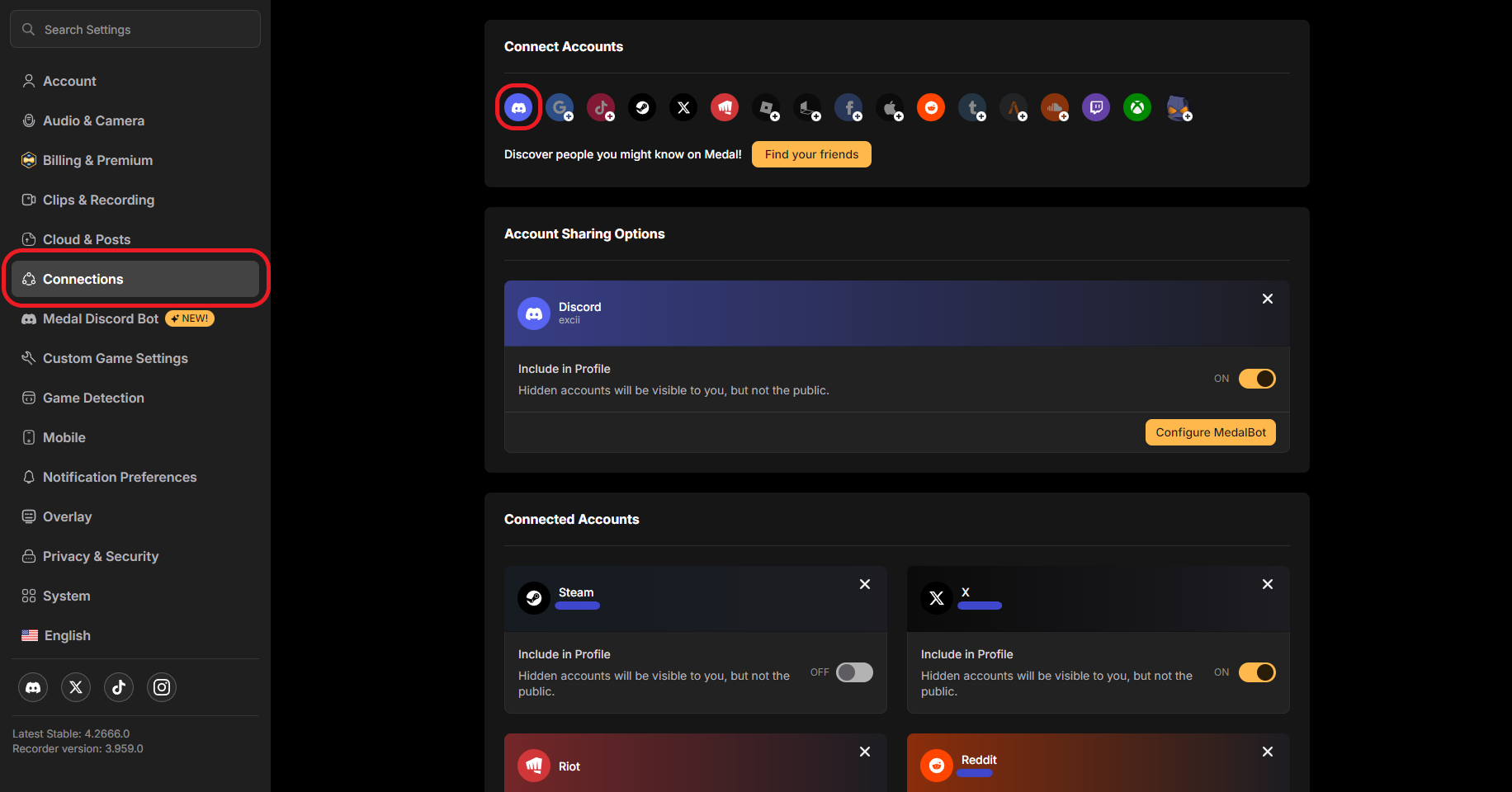Connect a SoundCloud account

click(1056, 107)
